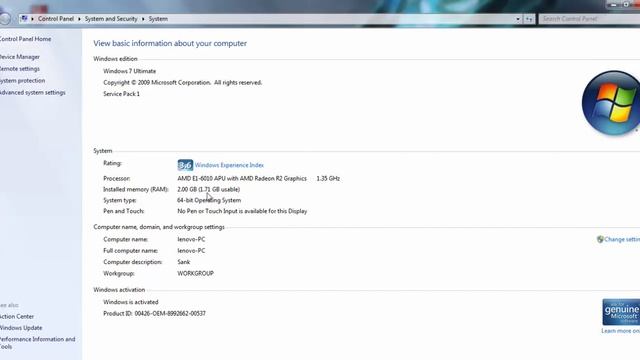Click No Pen or Touch Input text
This screenshot has height=360, width=640.
242,211
